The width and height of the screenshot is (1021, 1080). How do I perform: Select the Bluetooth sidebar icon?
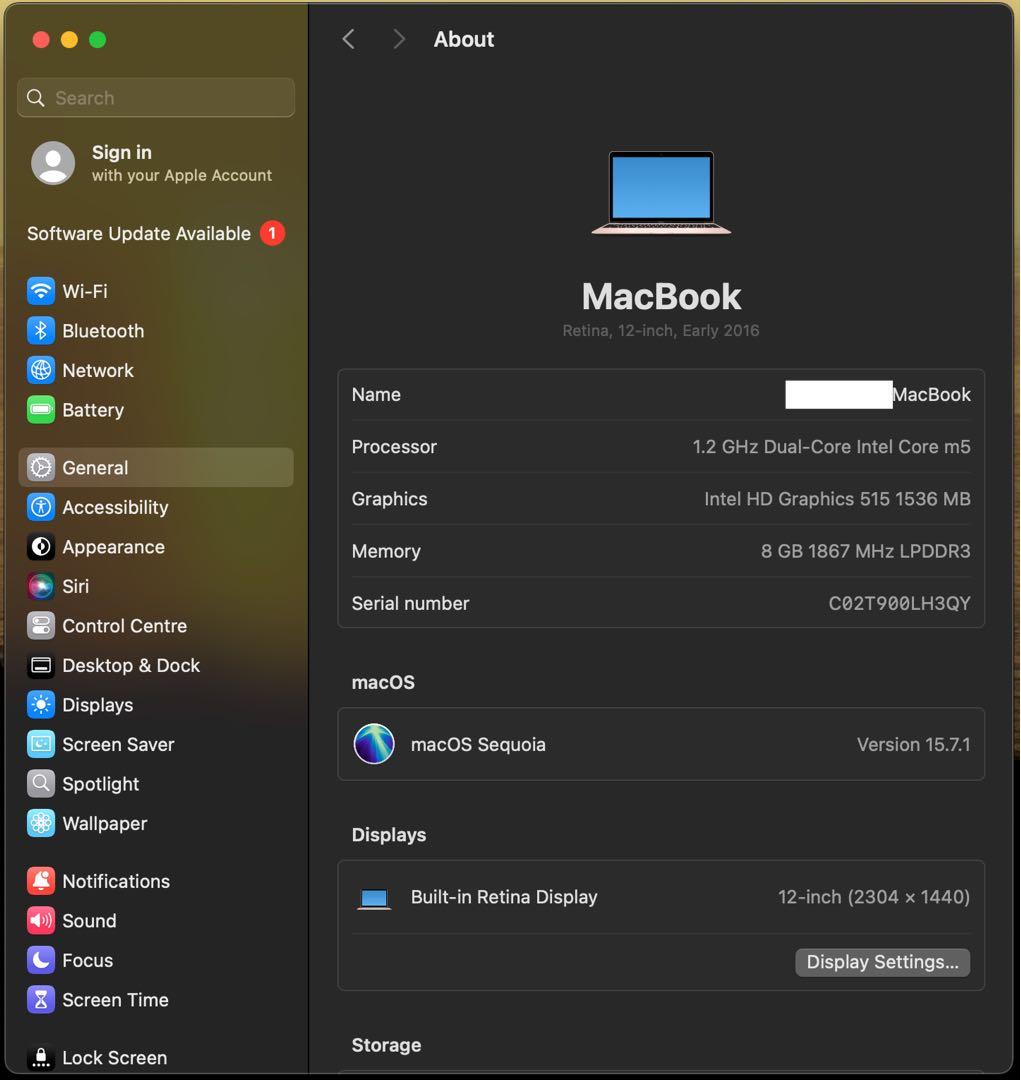(40, 330)
